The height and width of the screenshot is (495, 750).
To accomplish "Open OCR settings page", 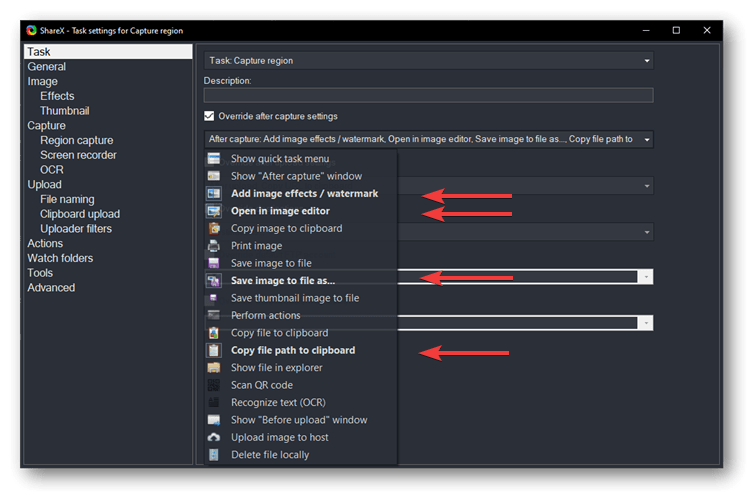I will coord(52,170).
